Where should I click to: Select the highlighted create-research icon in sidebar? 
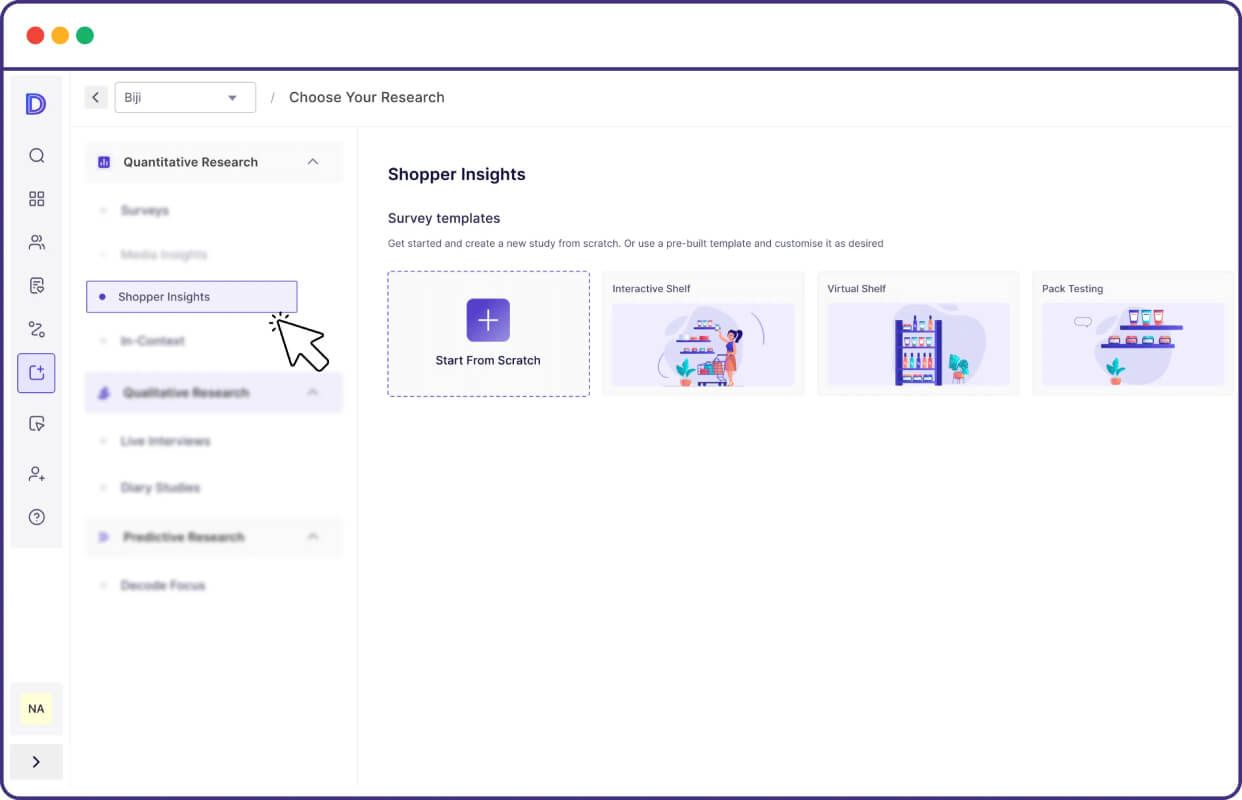[x=37, y=373]
